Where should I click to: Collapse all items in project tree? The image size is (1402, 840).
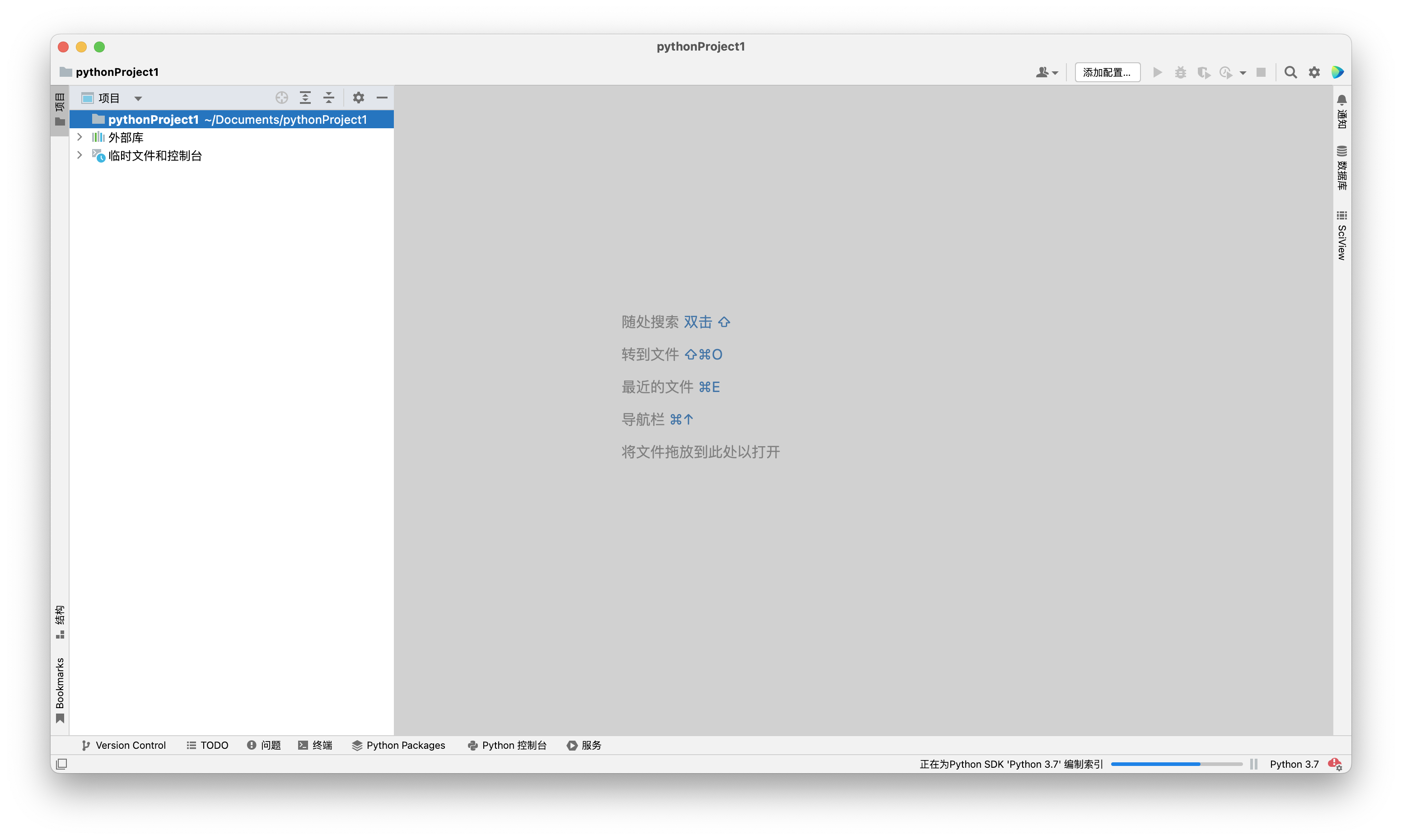[x=329, y=98]
